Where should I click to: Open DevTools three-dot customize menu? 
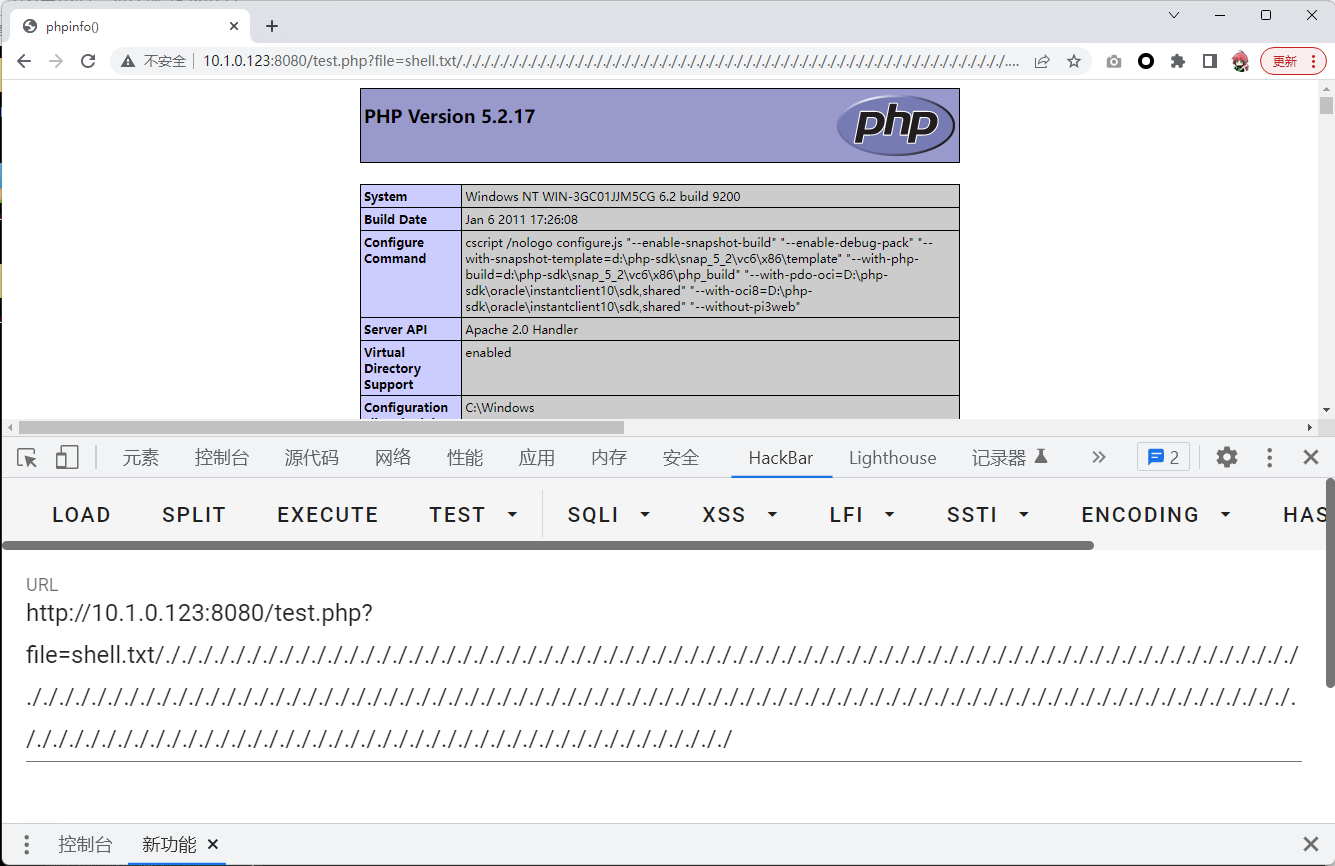(x=1269, y=458)
